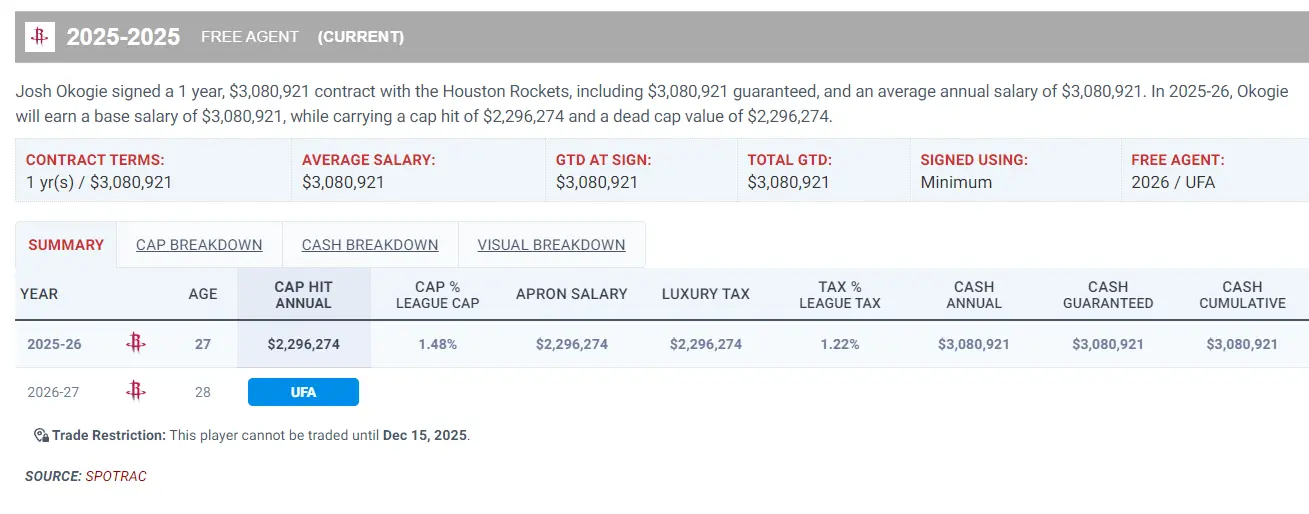Click the Rockets team icon in the 2026-27 row
Screen dimensions: 1309x514
(x=136, y=391)
